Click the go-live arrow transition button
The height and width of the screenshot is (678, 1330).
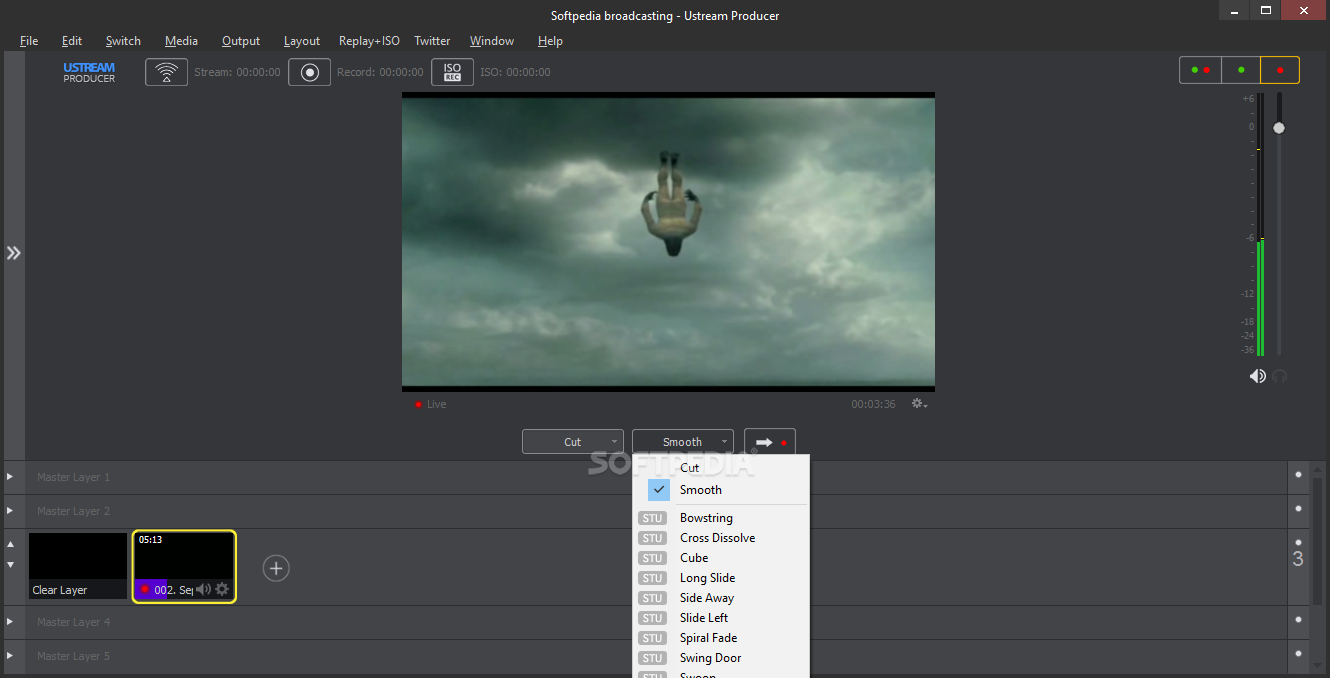tap(770, 442)
